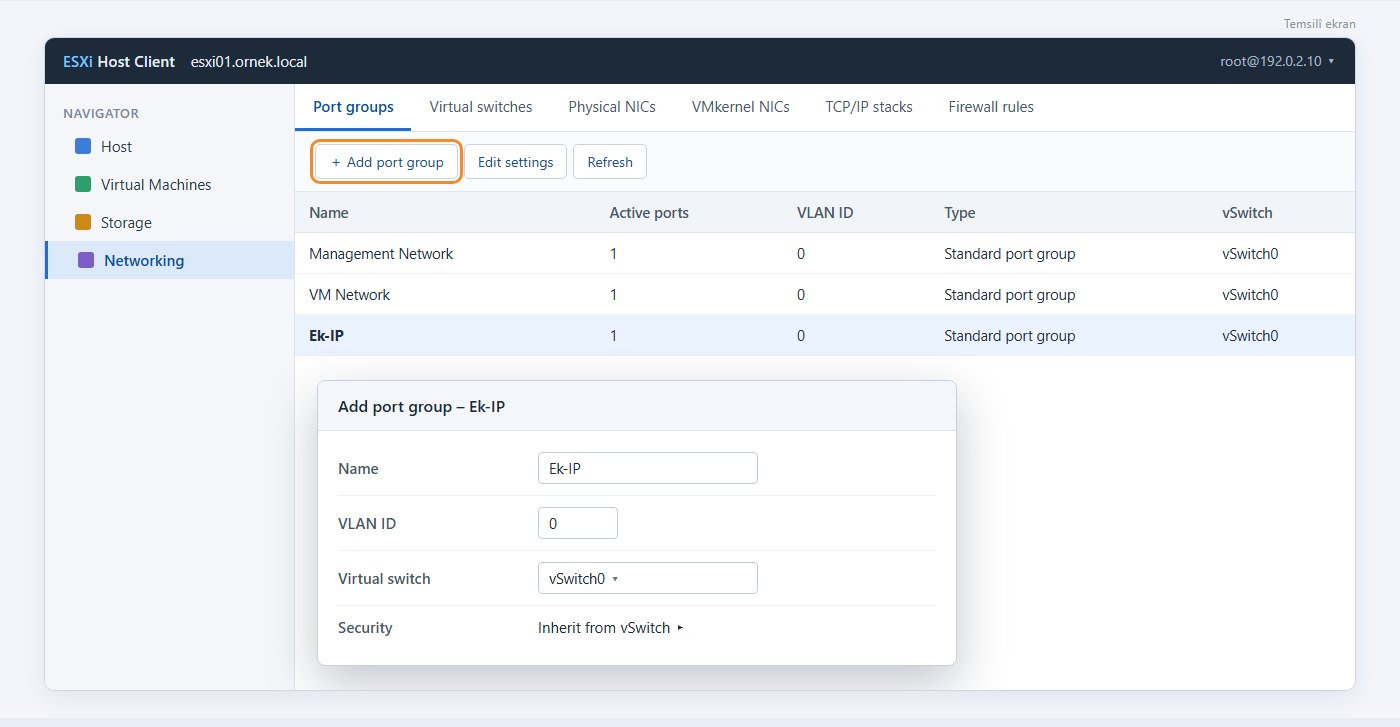This screenshot has height=727, width=1400.
Task: Click the NAVIGATOR heading
Action: [100, 113]
